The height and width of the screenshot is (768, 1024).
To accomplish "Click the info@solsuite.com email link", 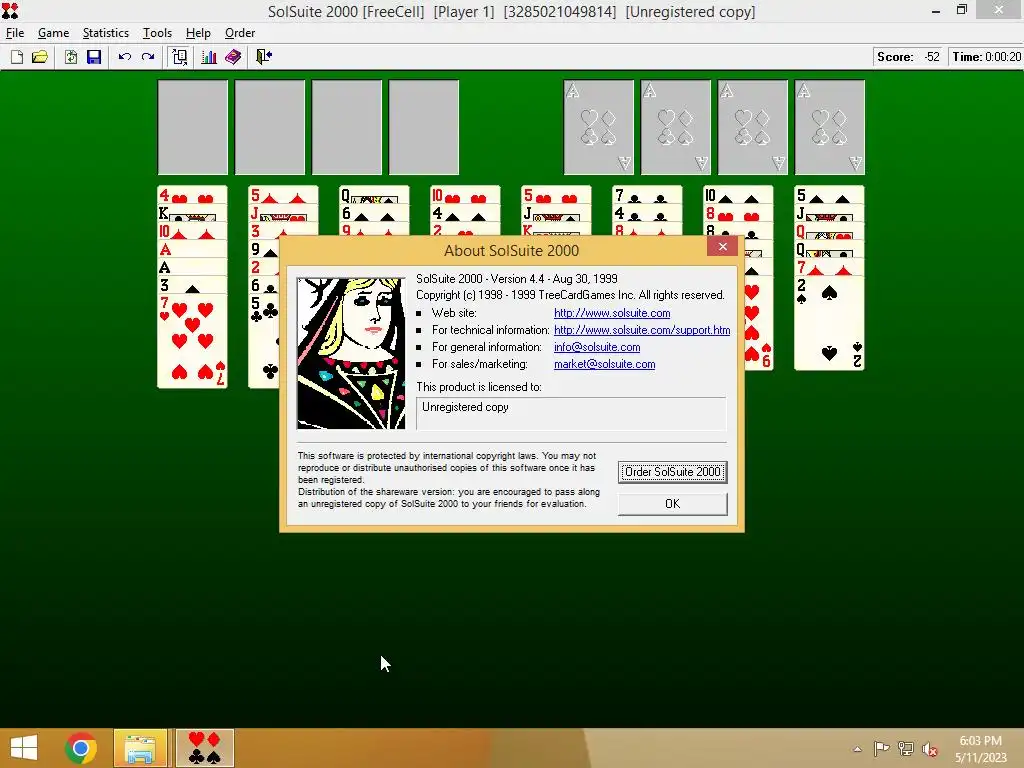I will (597, 347).
